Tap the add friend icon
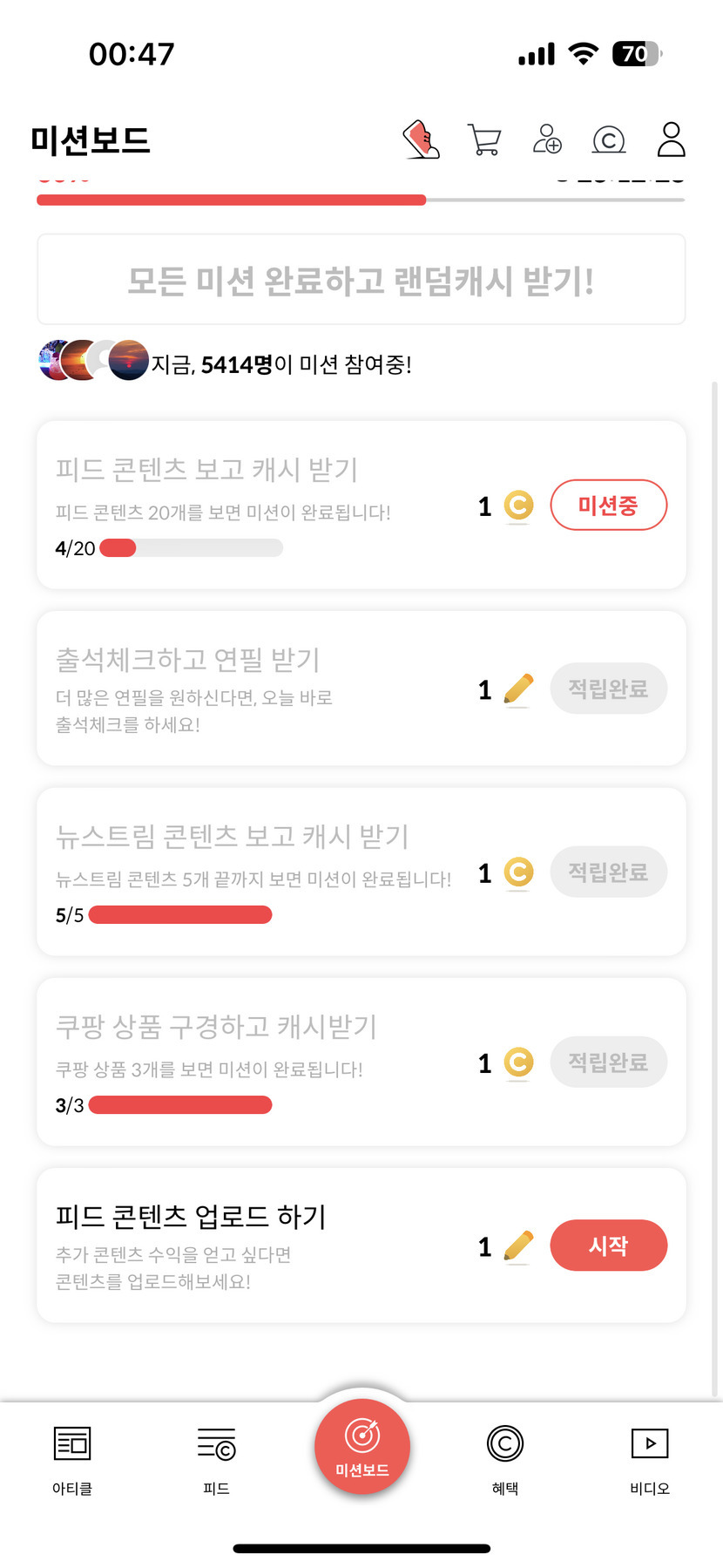723x1568 pixels. point(547,139)
